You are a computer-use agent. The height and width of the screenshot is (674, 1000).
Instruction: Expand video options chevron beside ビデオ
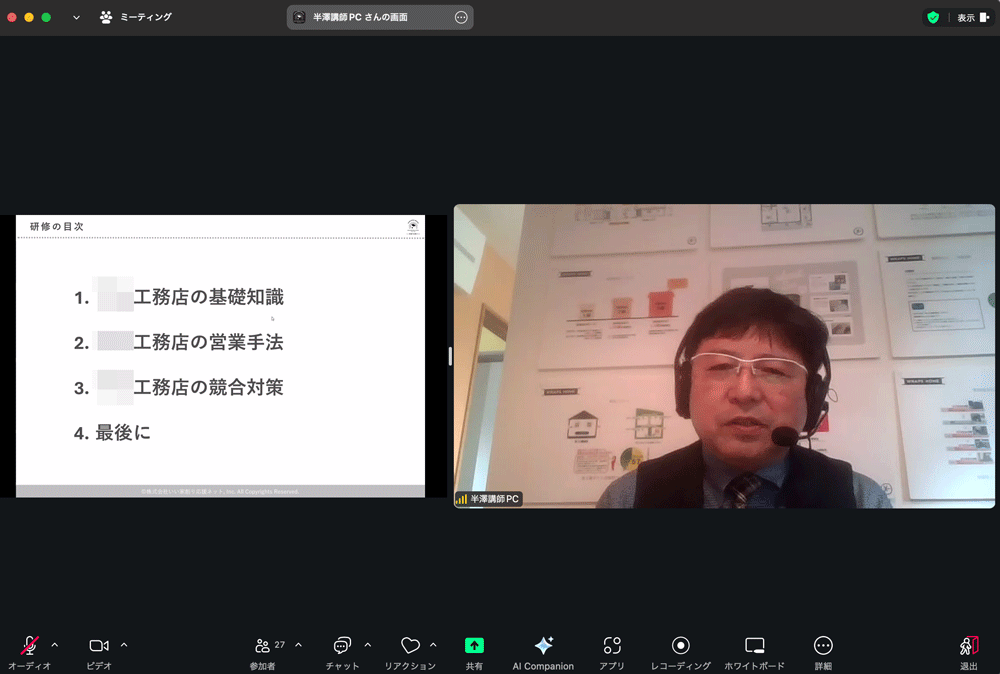point(124,645)
